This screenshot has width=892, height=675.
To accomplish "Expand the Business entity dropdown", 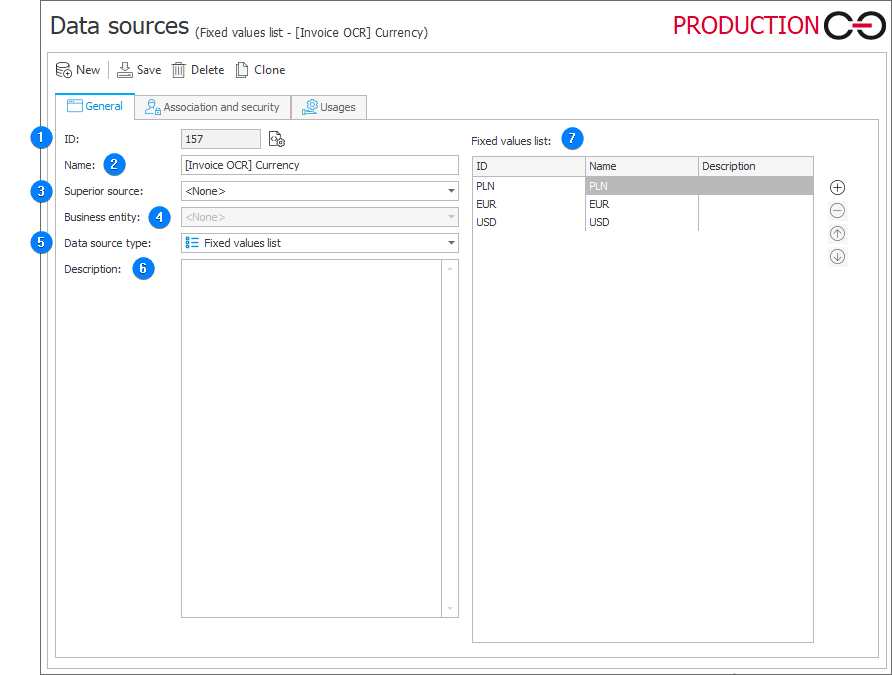I will coord(451,217).
